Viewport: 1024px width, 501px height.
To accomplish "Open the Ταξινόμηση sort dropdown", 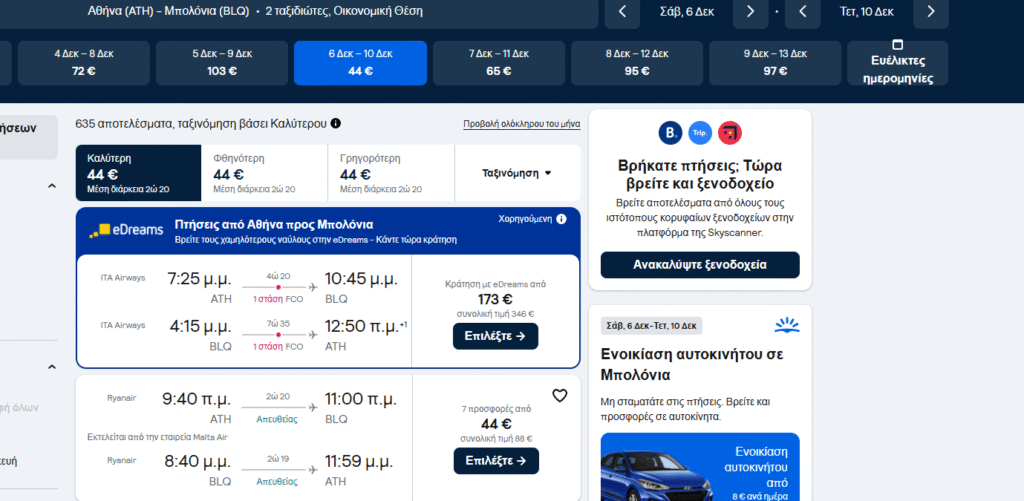I will click(x=517, y=173).
